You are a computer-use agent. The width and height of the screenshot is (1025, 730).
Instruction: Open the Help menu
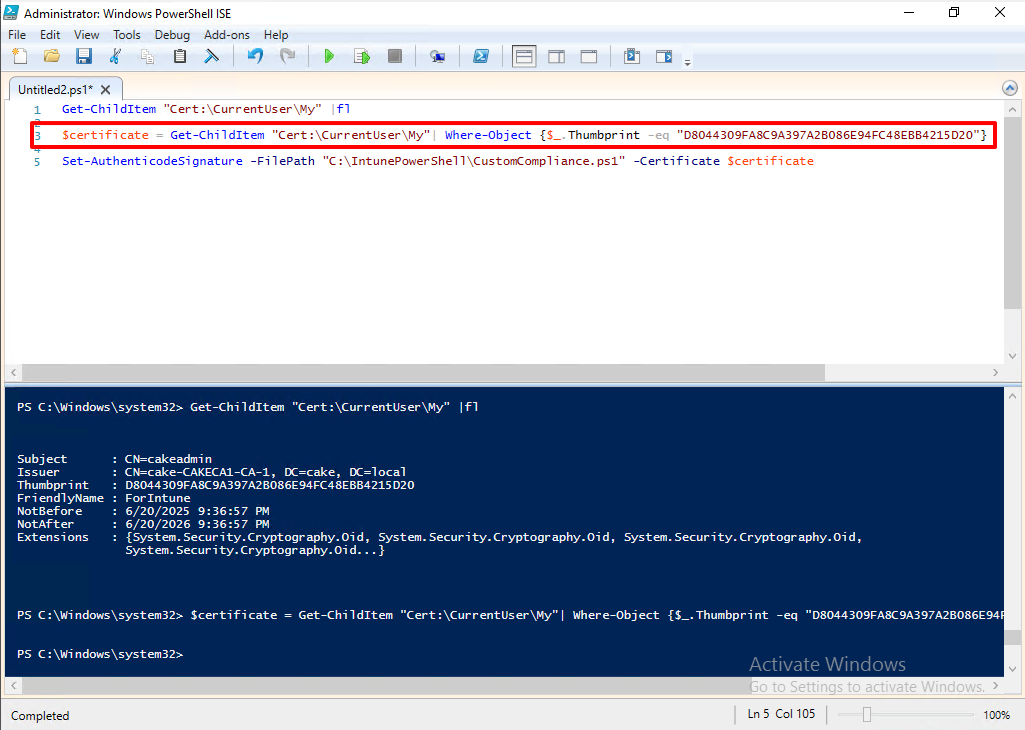click(x=276, y=35)
